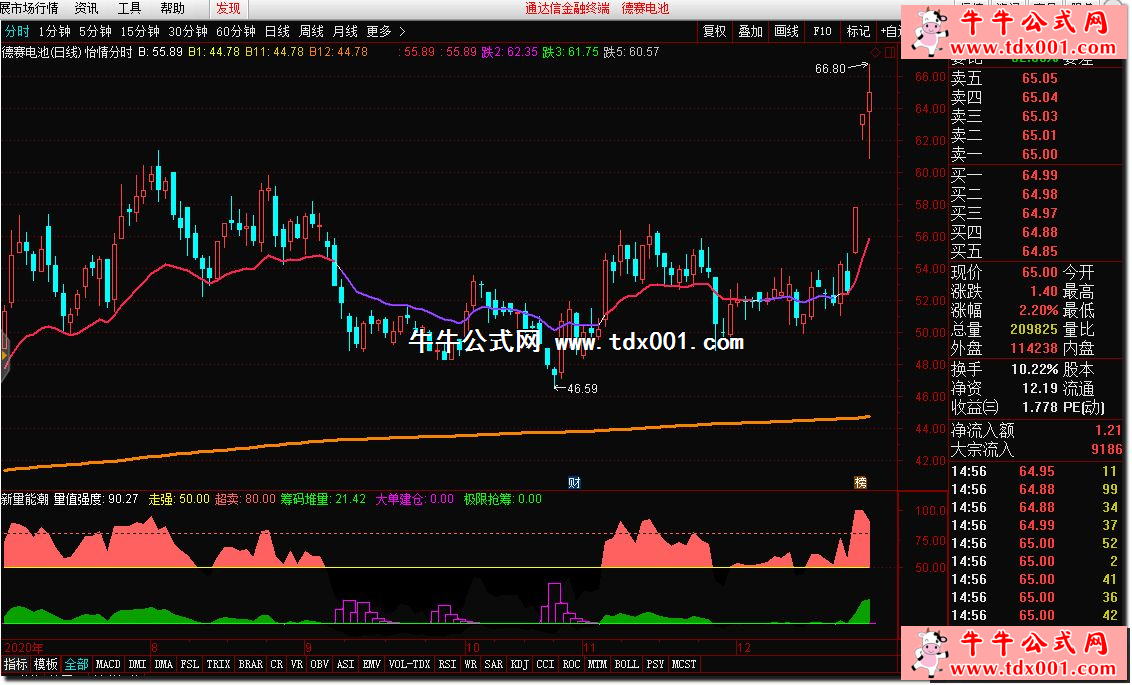Apply the RSI indicator
Viewport: 1132px width, 685px height.
pos(448,664)
